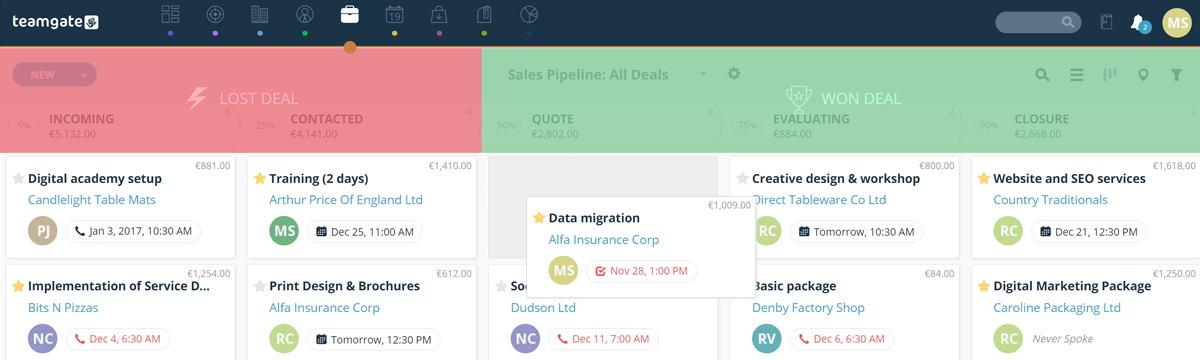The width and height of the screenshot is (1200, 360).
Task: Open the companies buildings icon in navigation
Action: tap(260, 15)
